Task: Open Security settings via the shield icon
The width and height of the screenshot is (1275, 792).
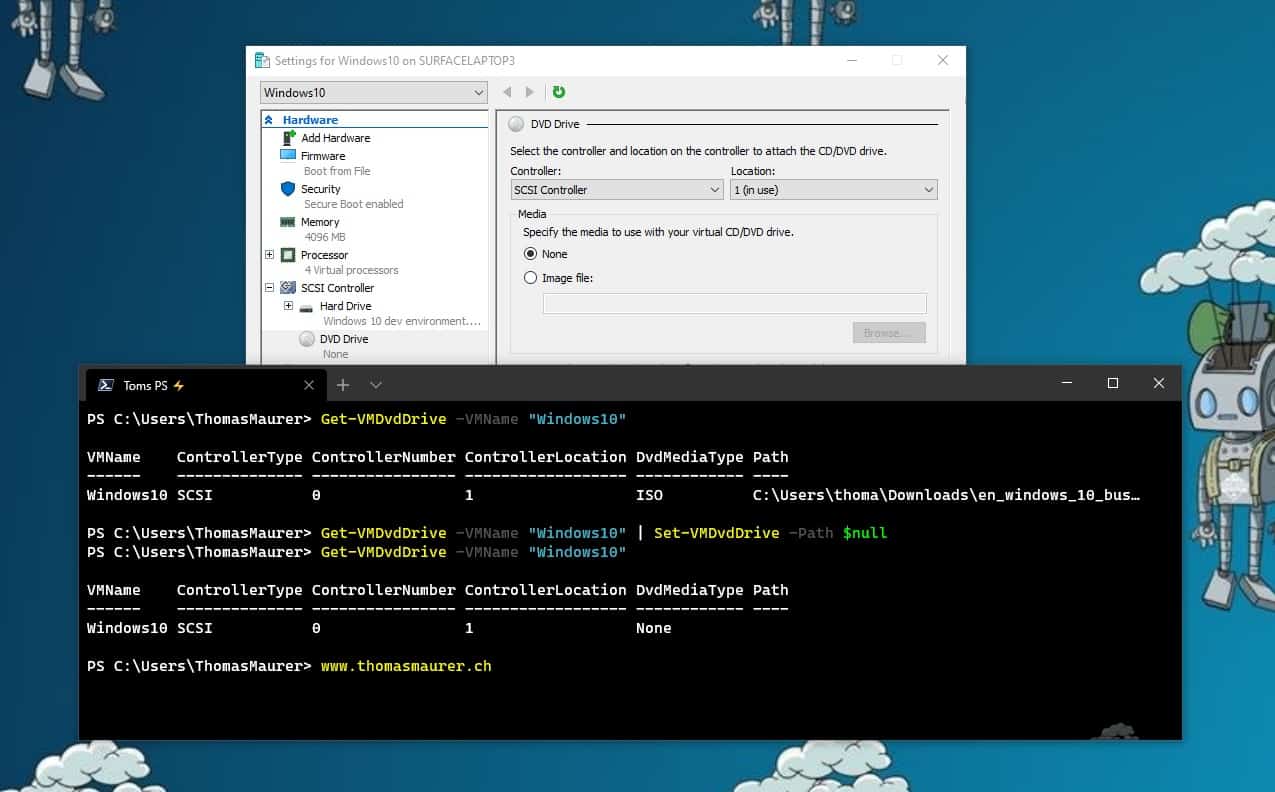Action: point(290,188)
